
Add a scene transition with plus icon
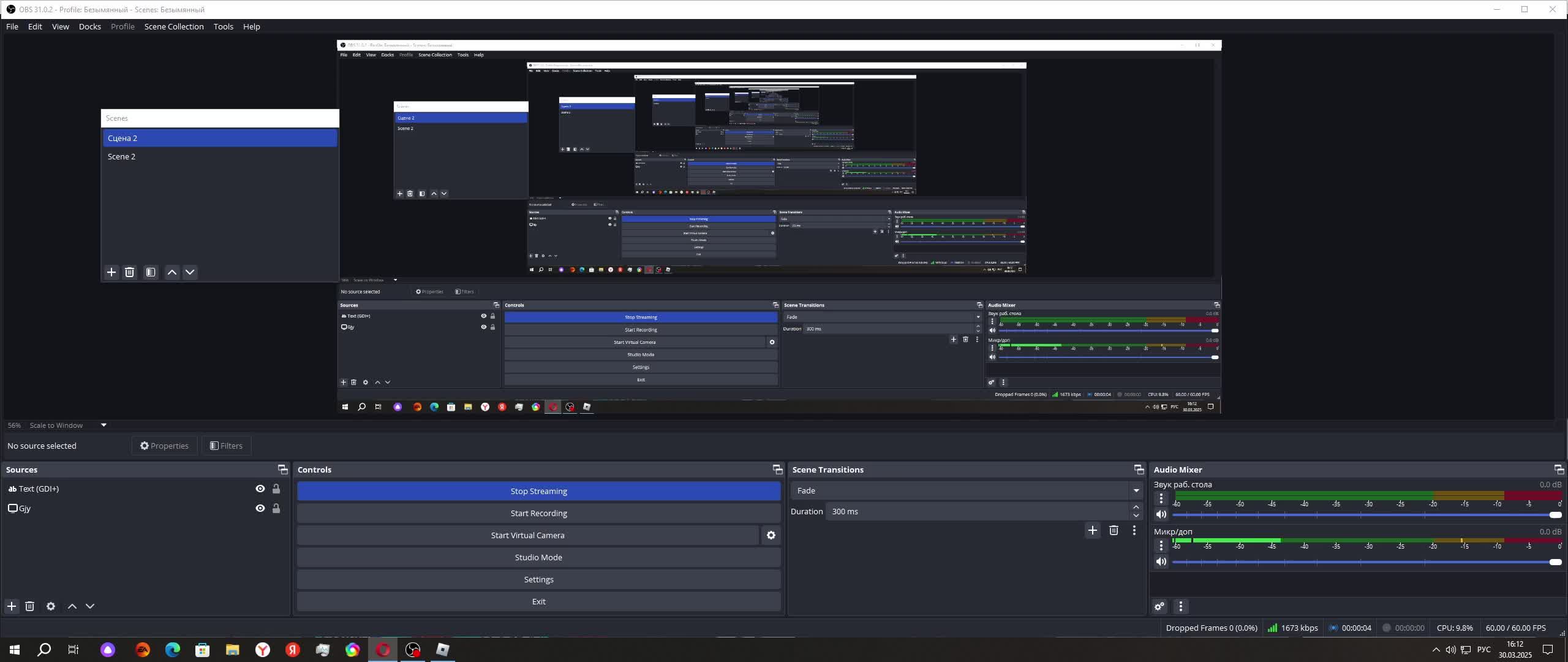tap(1092, 530)
